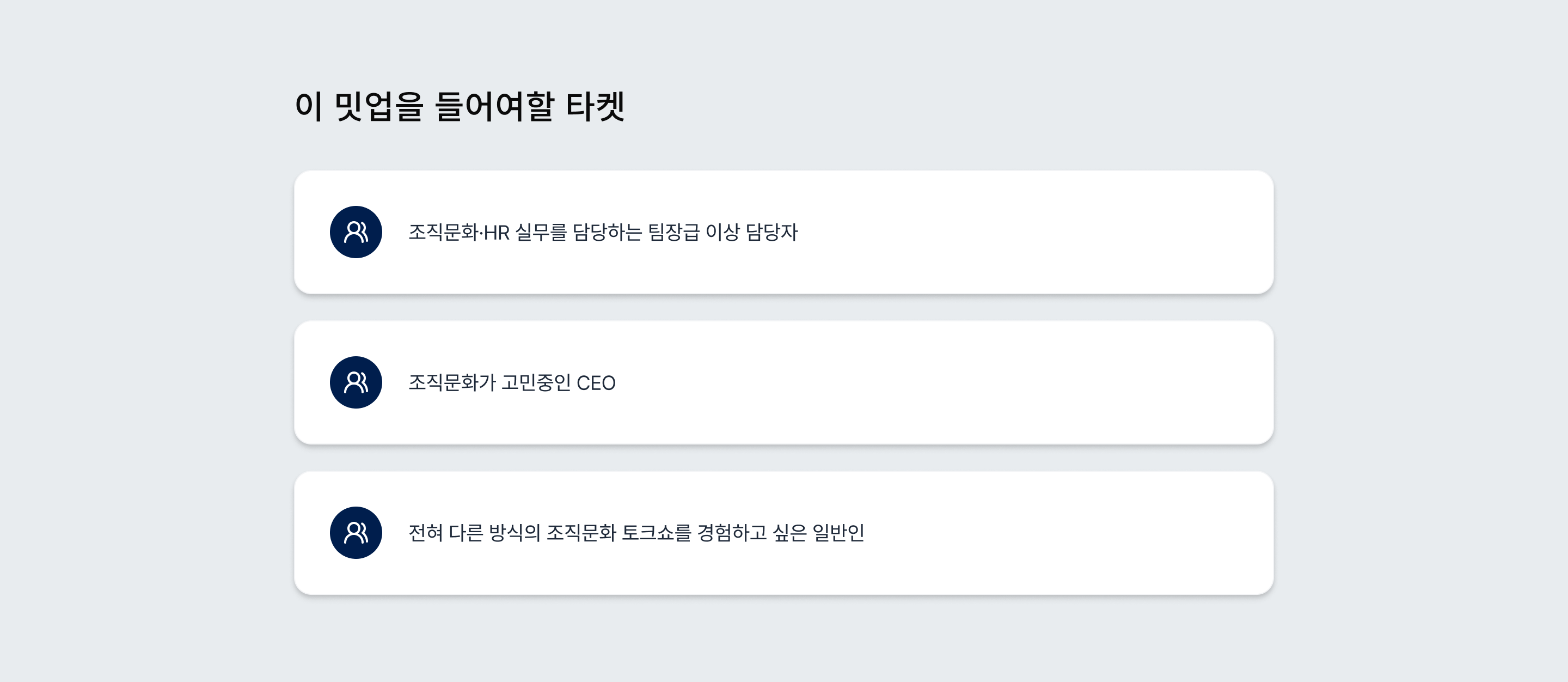Click the text 조직문화가 고민중인 CEO
Image resolution: width=1568 pixels, height=682 pixels.
pyautogui.click(x=512, y=382)
